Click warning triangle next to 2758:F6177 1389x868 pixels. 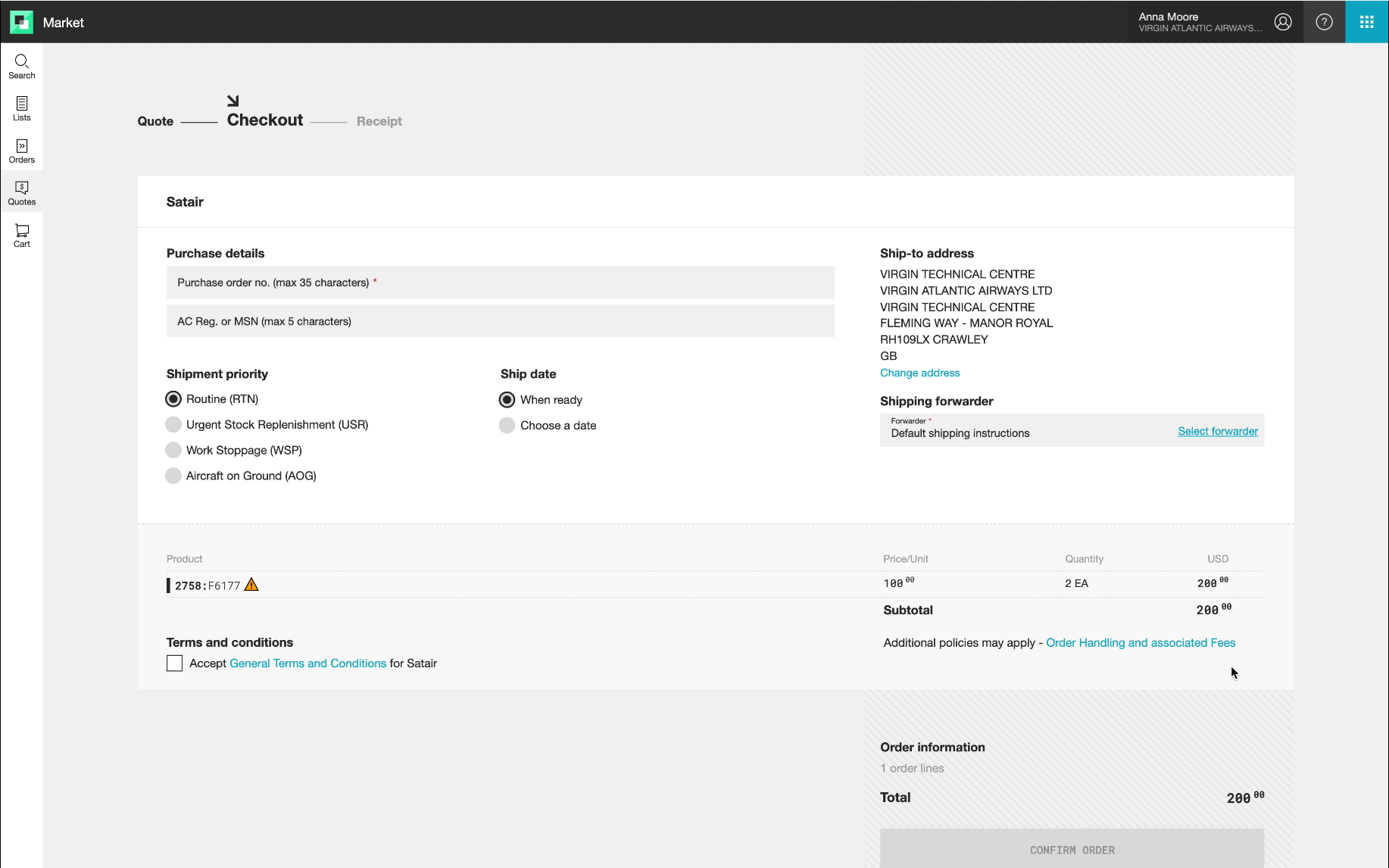coord(251,585)
